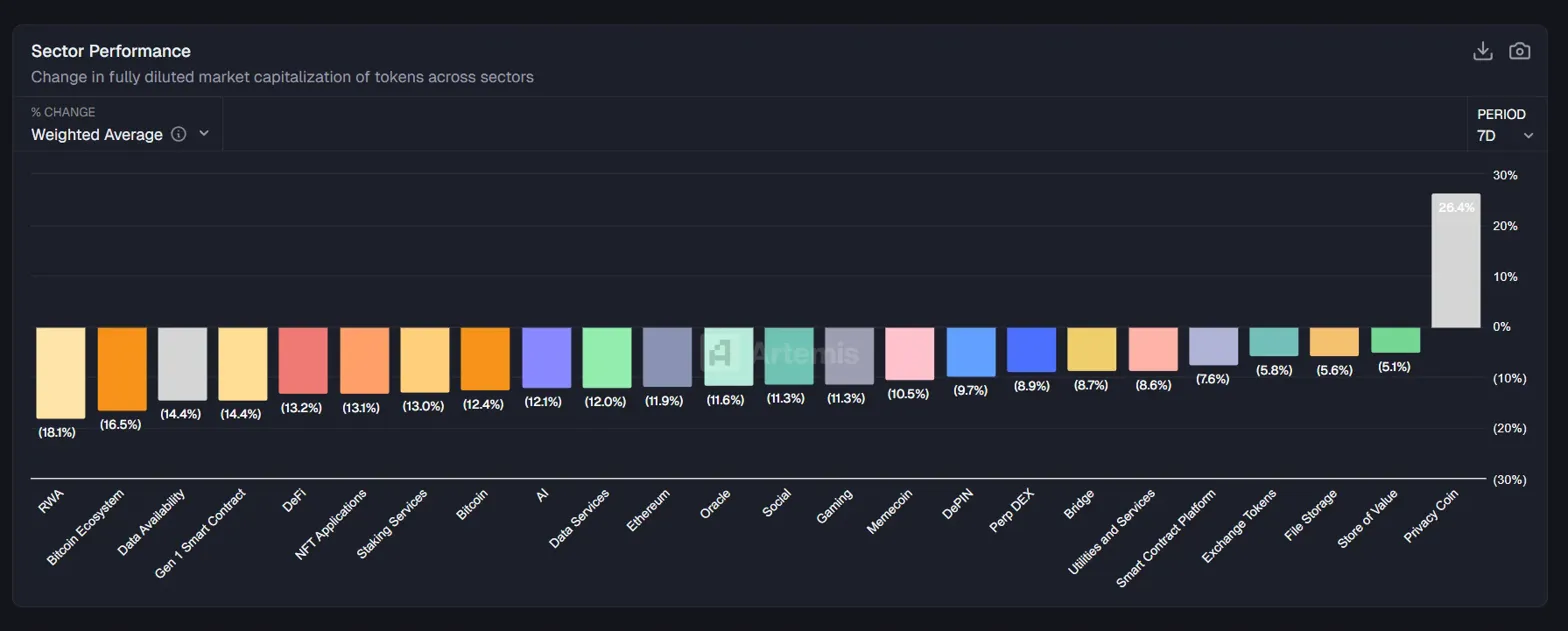
Task: Select the green Store of Value bar
Action: click(x=1395, y=340)
